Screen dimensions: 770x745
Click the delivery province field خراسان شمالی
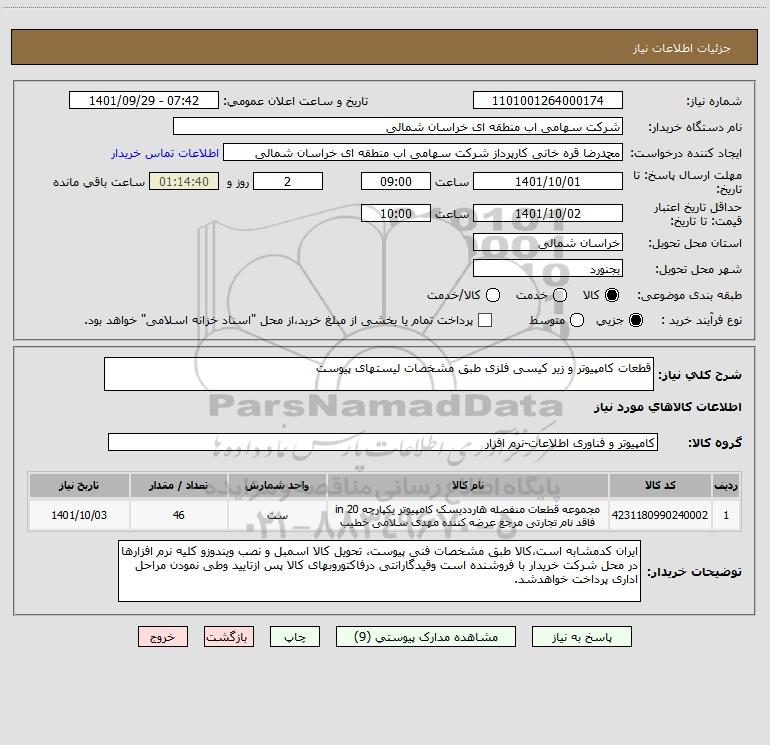click(x=548, y=243)
